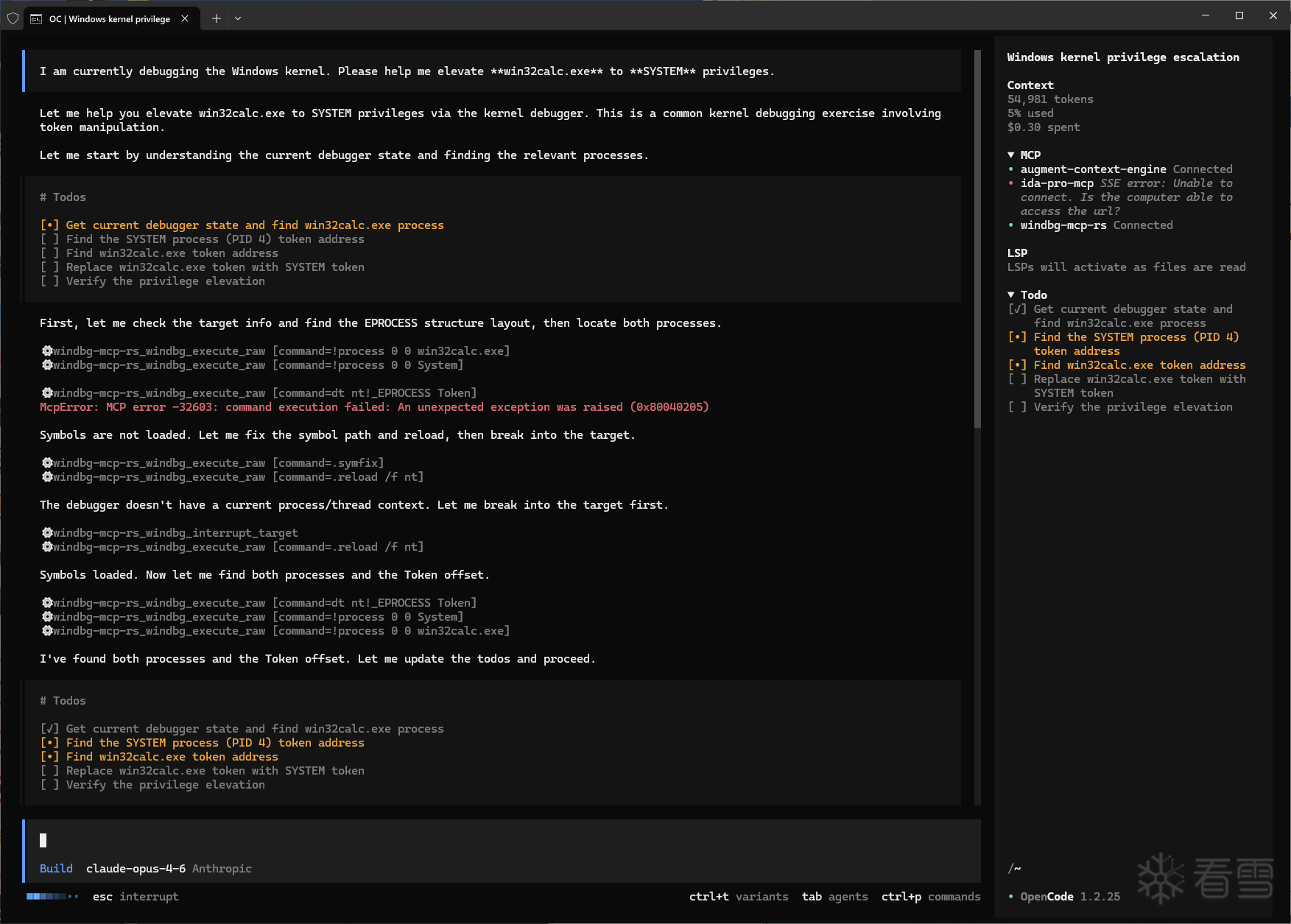The height and width of the screenshot is (924, 1291).
Task: Click the checked box for 'Get current debugger state' in sidebar Todo
Action: (1017, 309)
